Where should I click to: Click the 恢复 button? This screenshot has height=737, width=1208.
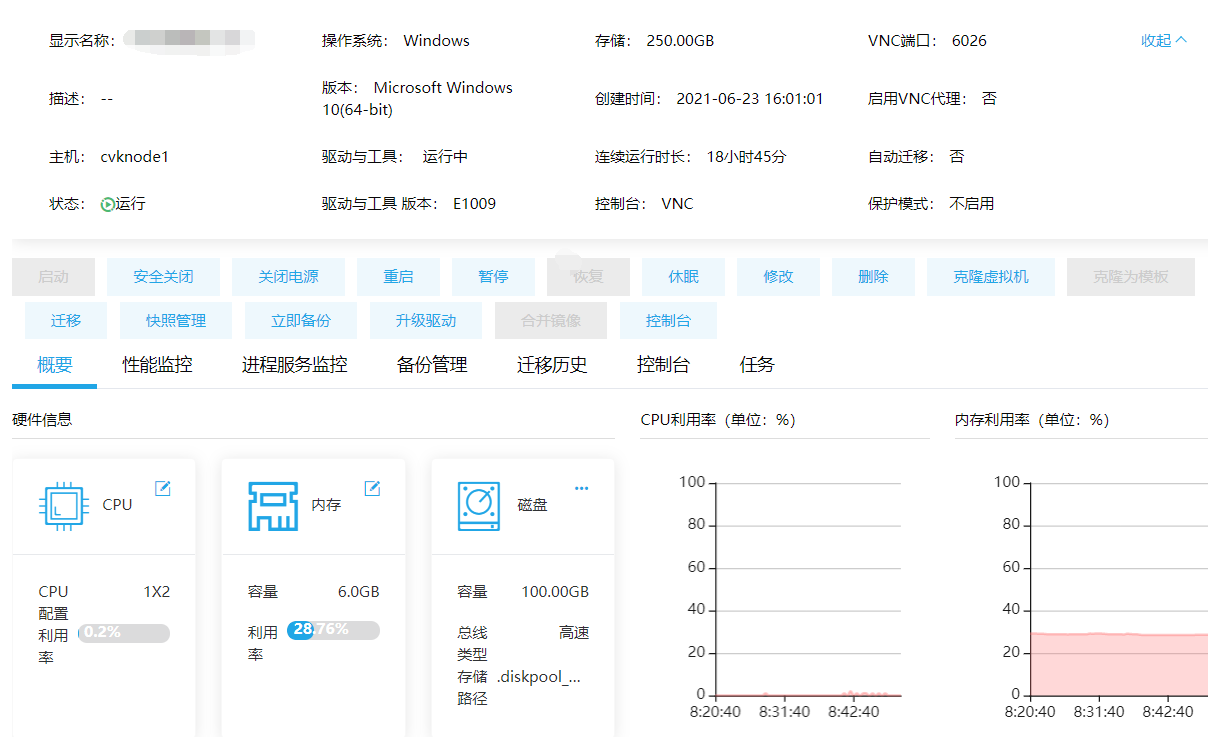[588, 277]
